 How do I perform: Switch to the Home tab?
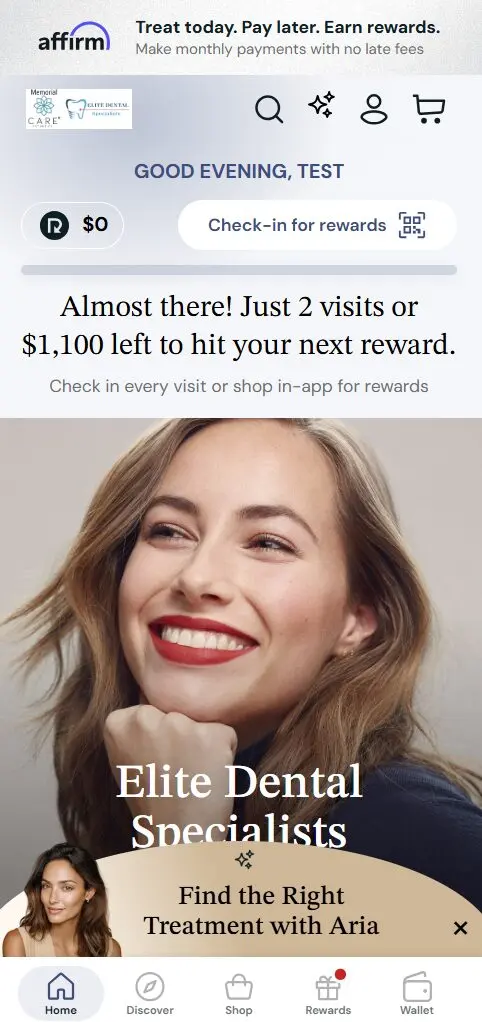point(61,993)
